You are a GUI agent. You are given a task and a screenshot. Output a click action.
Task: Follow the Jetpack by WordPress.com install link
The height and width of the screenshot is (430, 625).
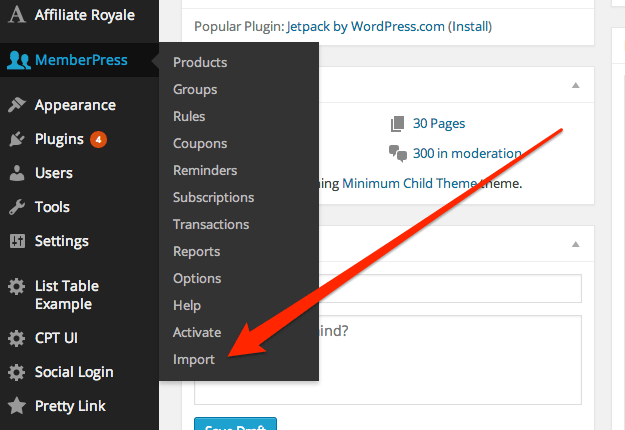coord(470,27)
